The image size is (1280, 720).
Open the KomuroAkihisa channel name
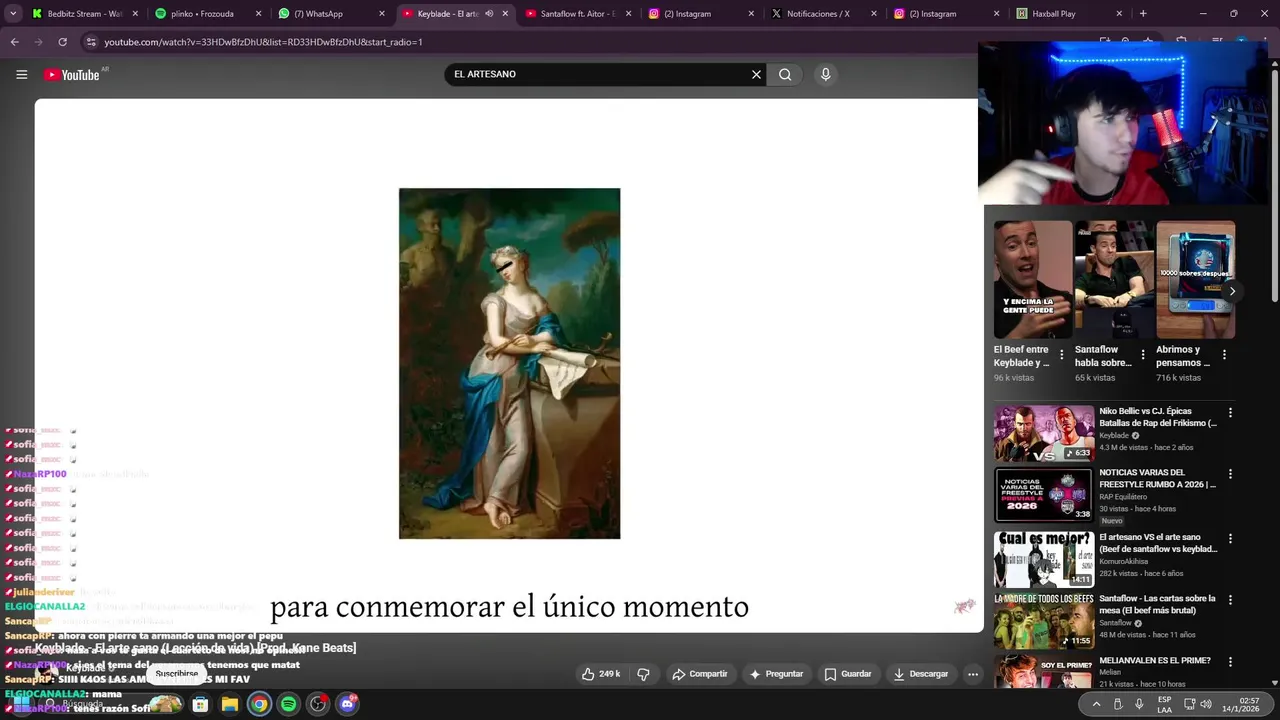pos(1125,562)
